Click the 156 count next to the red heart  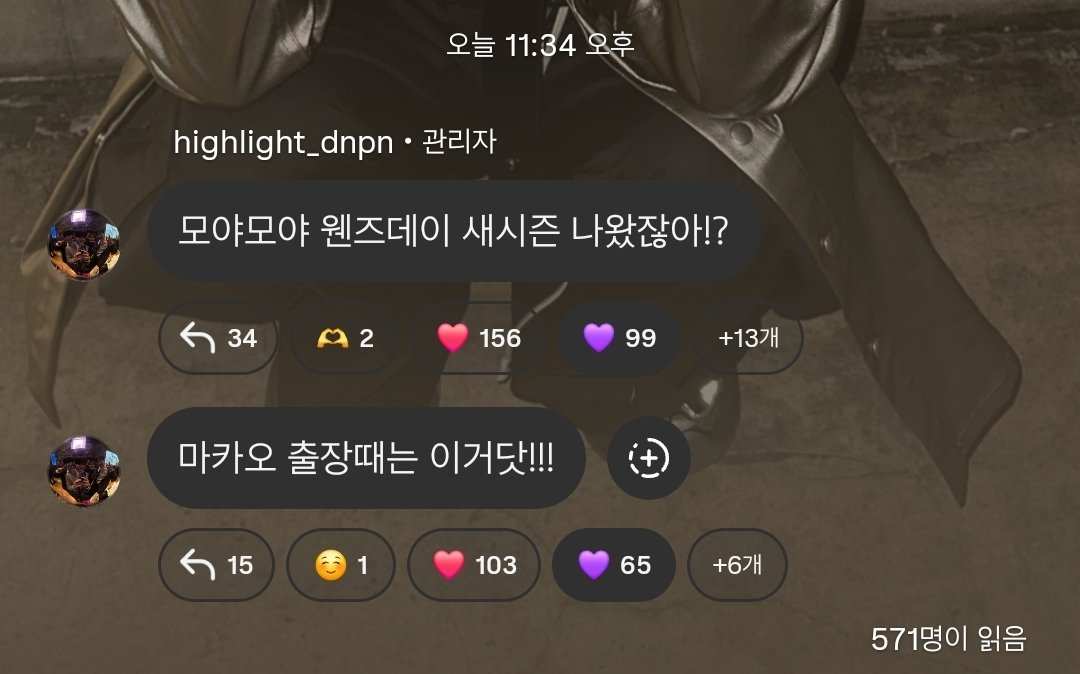pos(500,338)
